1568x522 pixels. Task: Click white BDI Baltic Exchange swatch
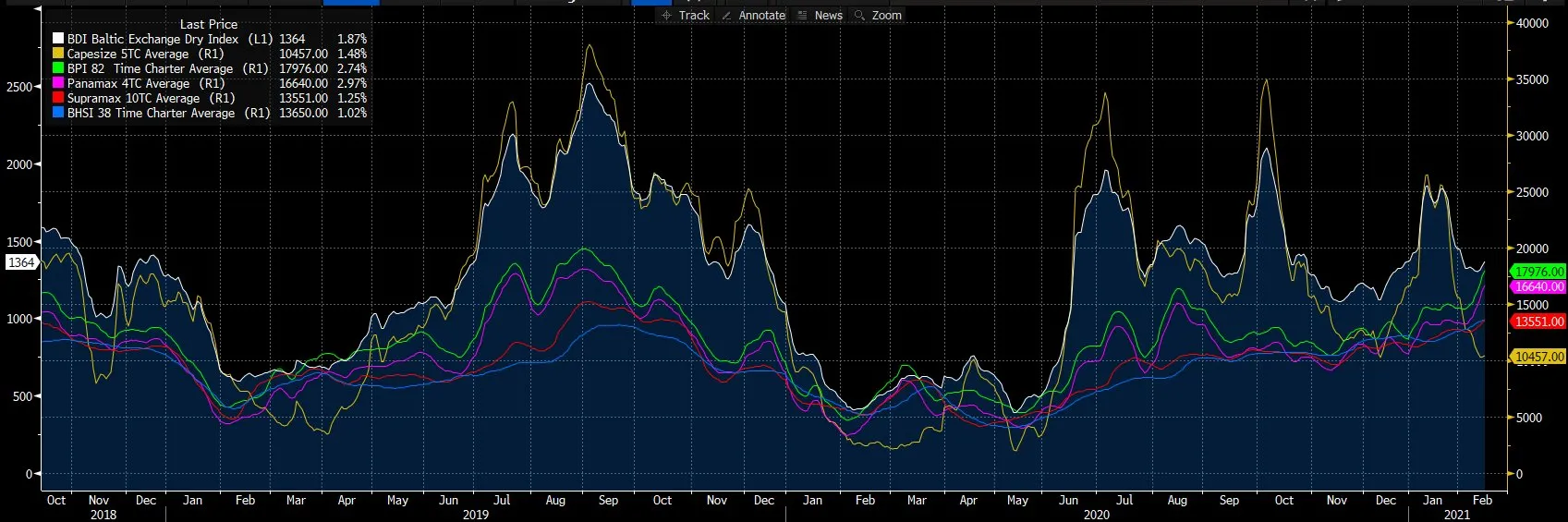(58, 39)
